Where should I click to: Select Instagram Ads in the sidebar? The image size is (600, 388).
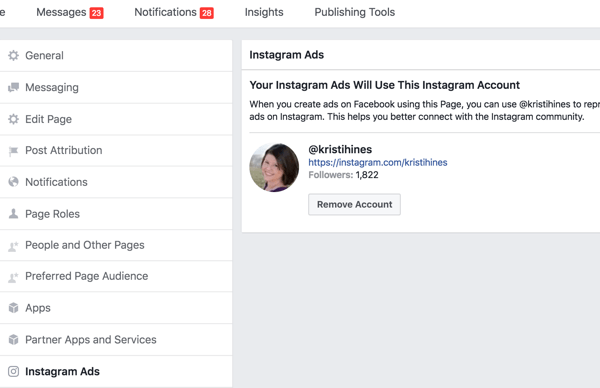[x=116, y=372]
